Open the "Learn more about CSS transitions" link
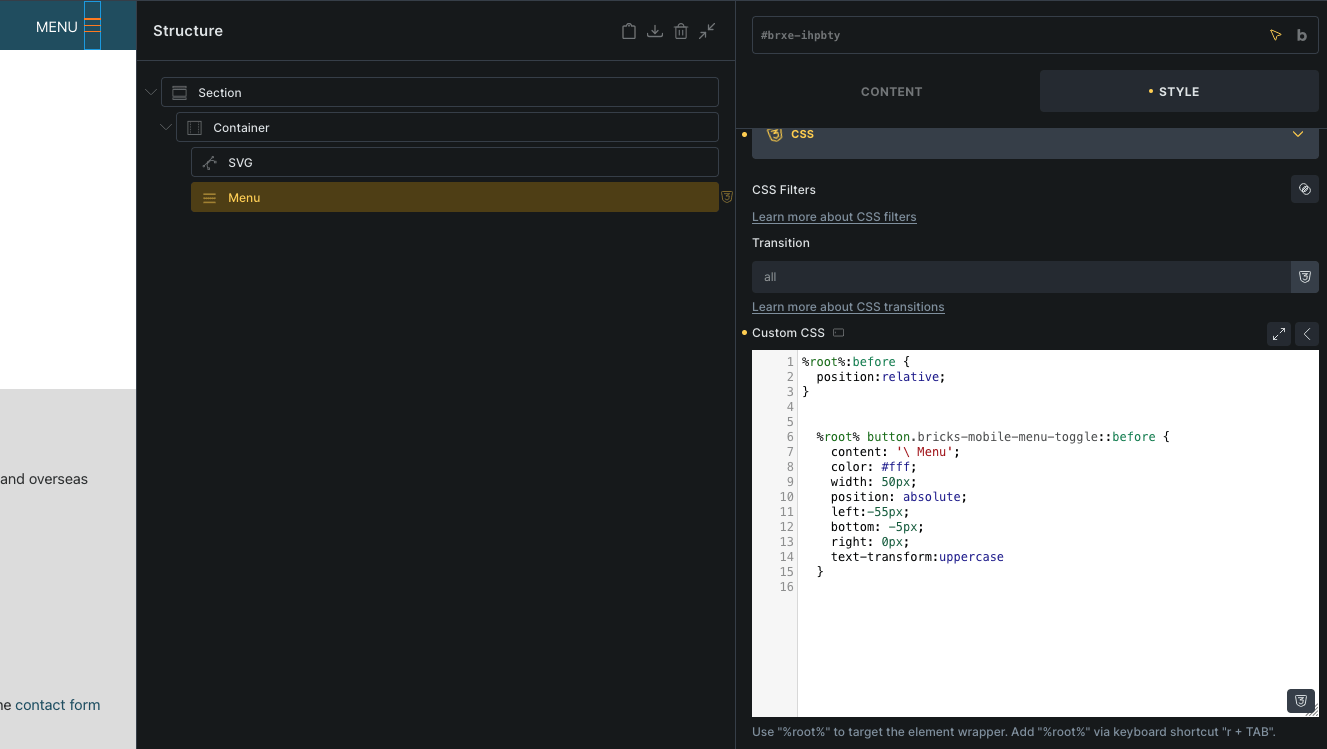1327x749 pixels. coord(848,307)
